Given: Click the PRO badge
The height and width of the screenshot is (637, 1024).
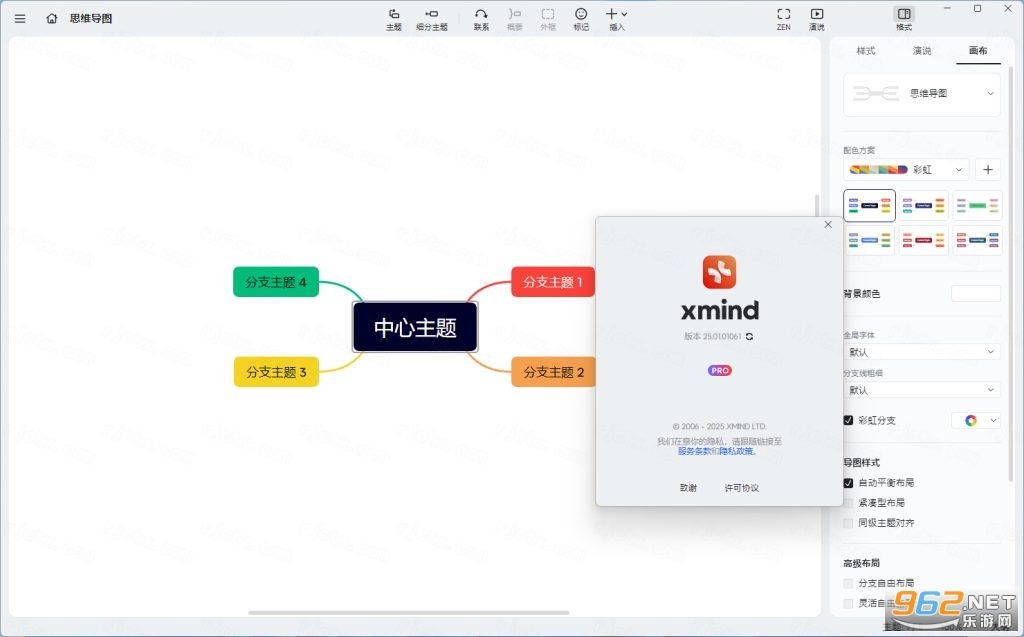Looking at the screenshot, I should pyautogui.click(x=720, y=370).
